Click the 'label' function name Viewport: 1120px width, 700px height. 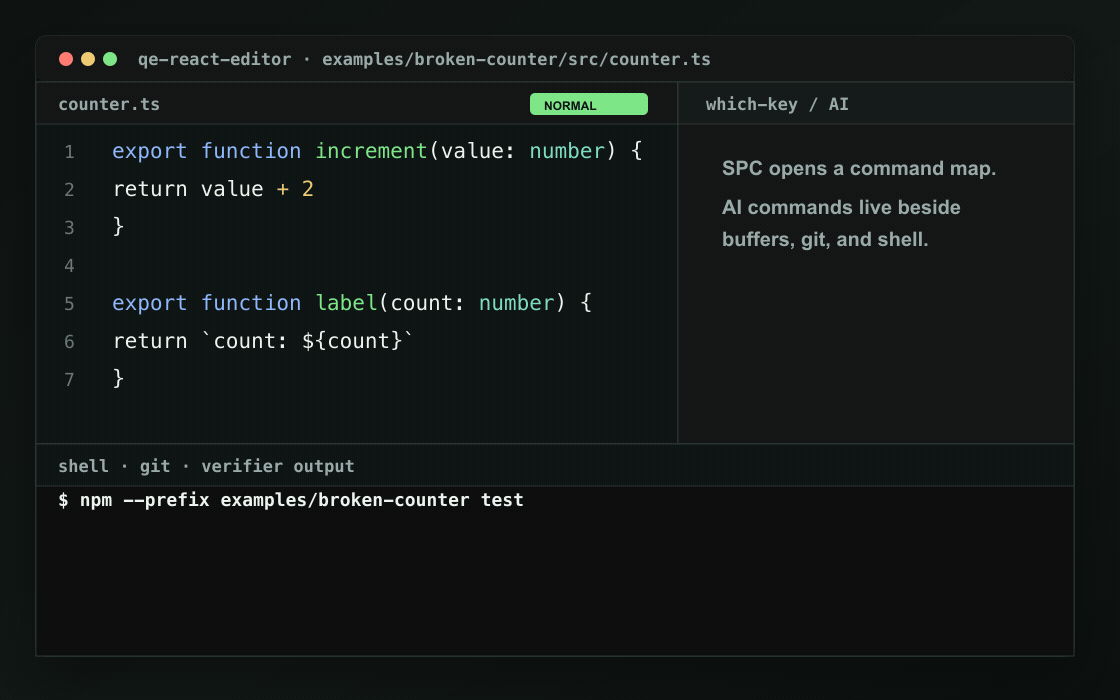(346, 303)
